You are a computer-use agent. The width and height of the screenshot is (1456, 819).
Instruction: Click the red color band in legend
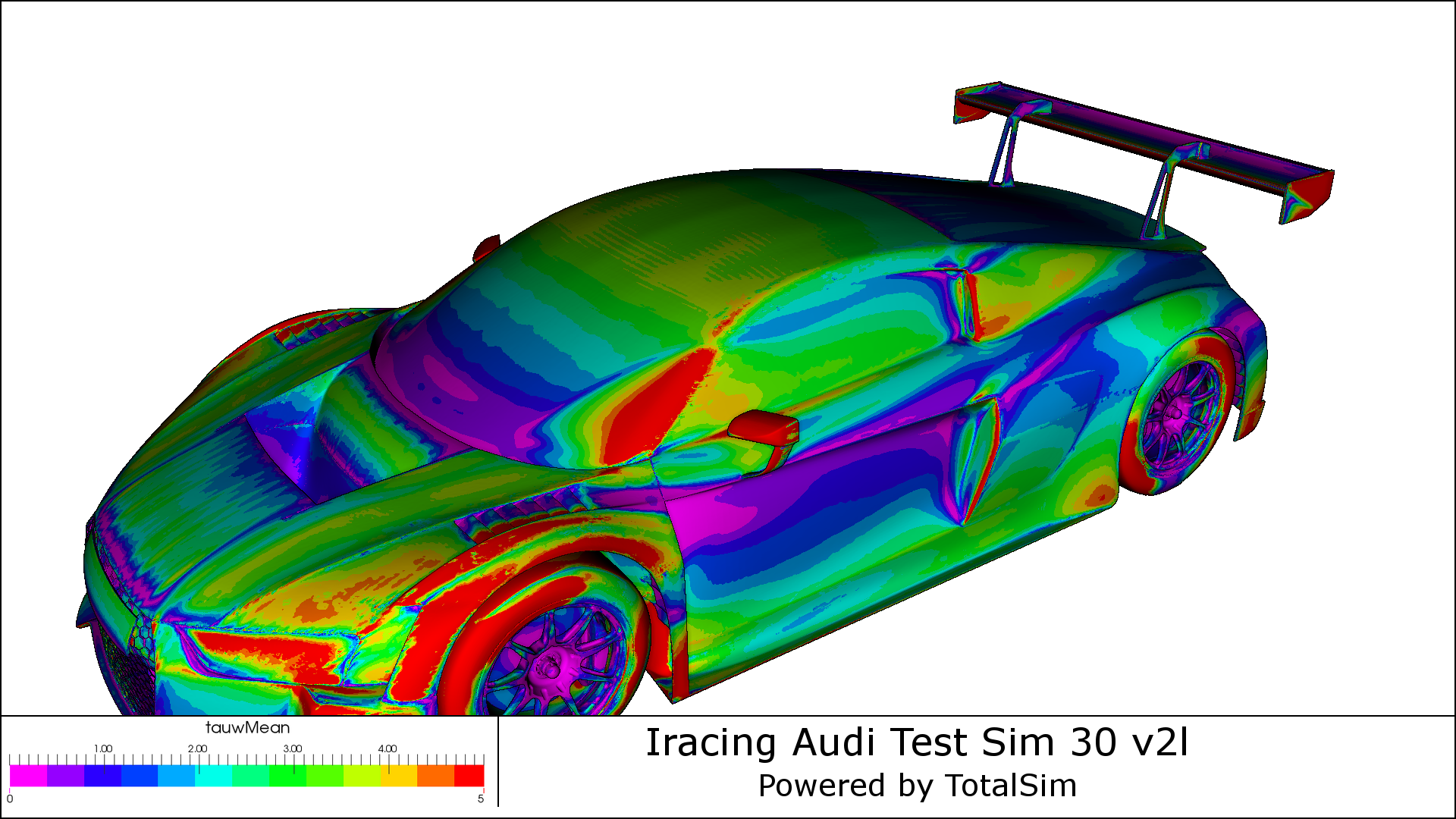(x=469, y=776)
